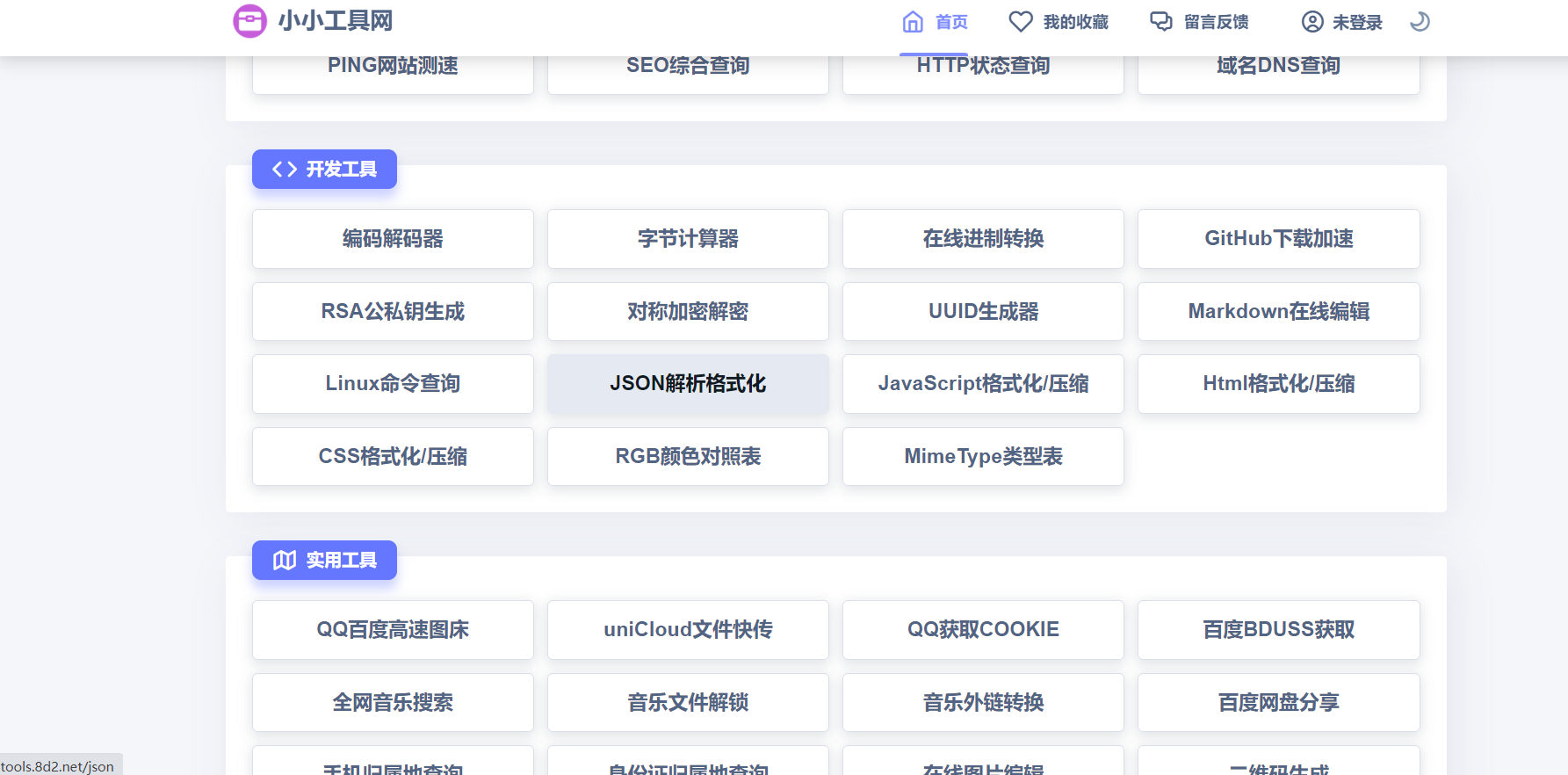Open RSA公私钥生成
This screenshot has height=775, width=1568.
[393, 311]
